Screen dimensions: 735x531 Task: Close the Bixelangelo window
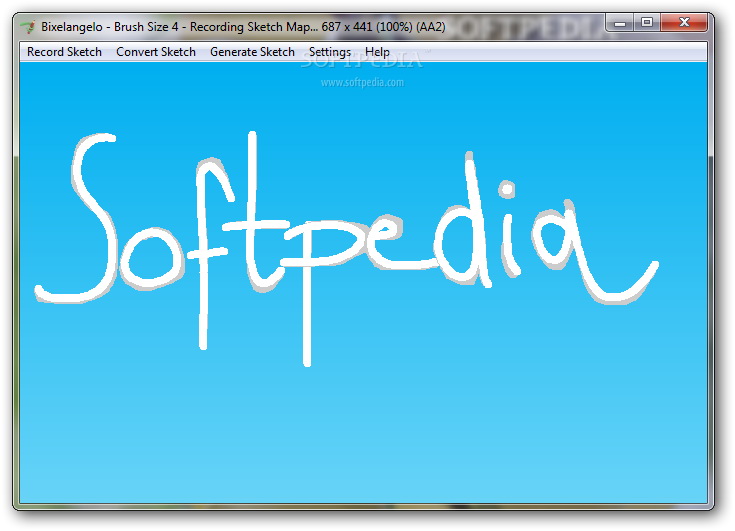tap(684, 22)
